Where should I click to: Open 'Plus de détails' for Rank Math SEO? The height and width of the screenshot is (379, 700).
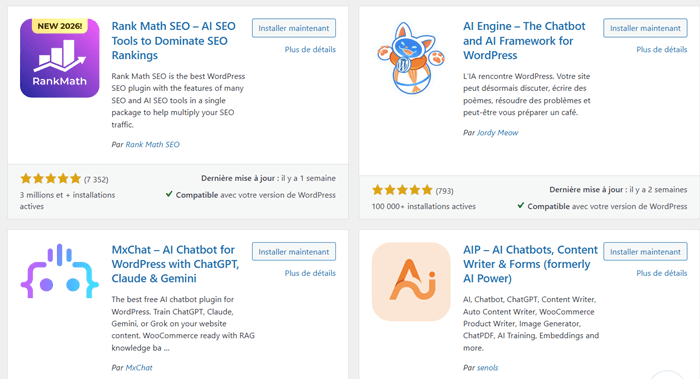click(310, 50)
